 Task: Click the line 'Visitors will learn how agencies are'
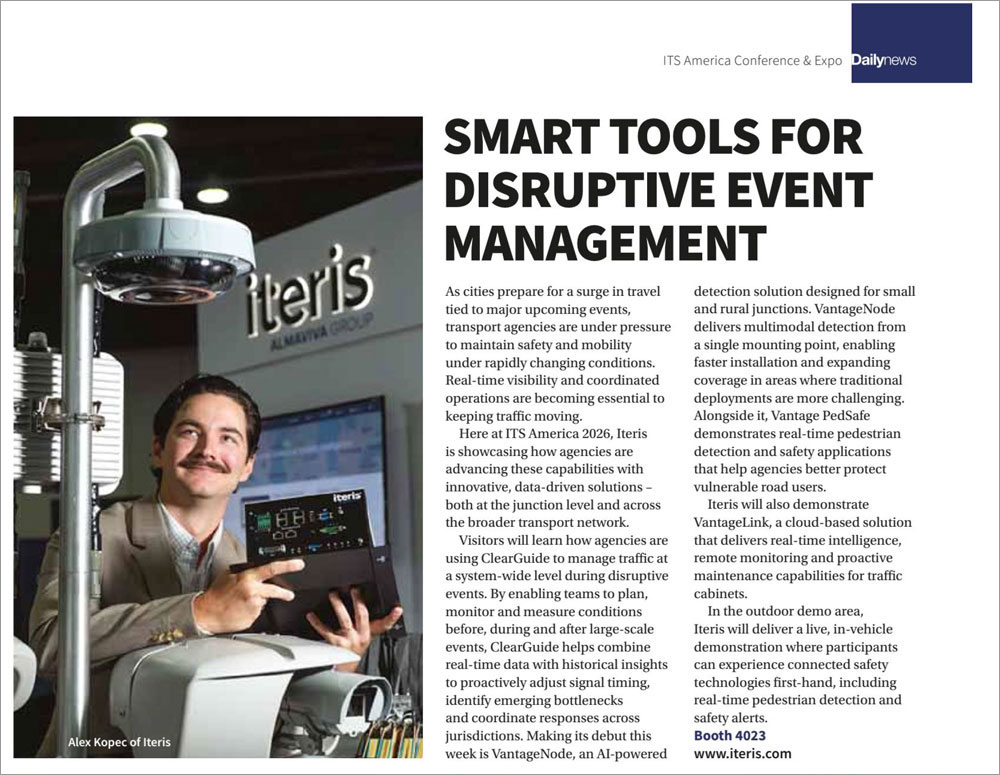pyautogui.click(x=563, y=540)
